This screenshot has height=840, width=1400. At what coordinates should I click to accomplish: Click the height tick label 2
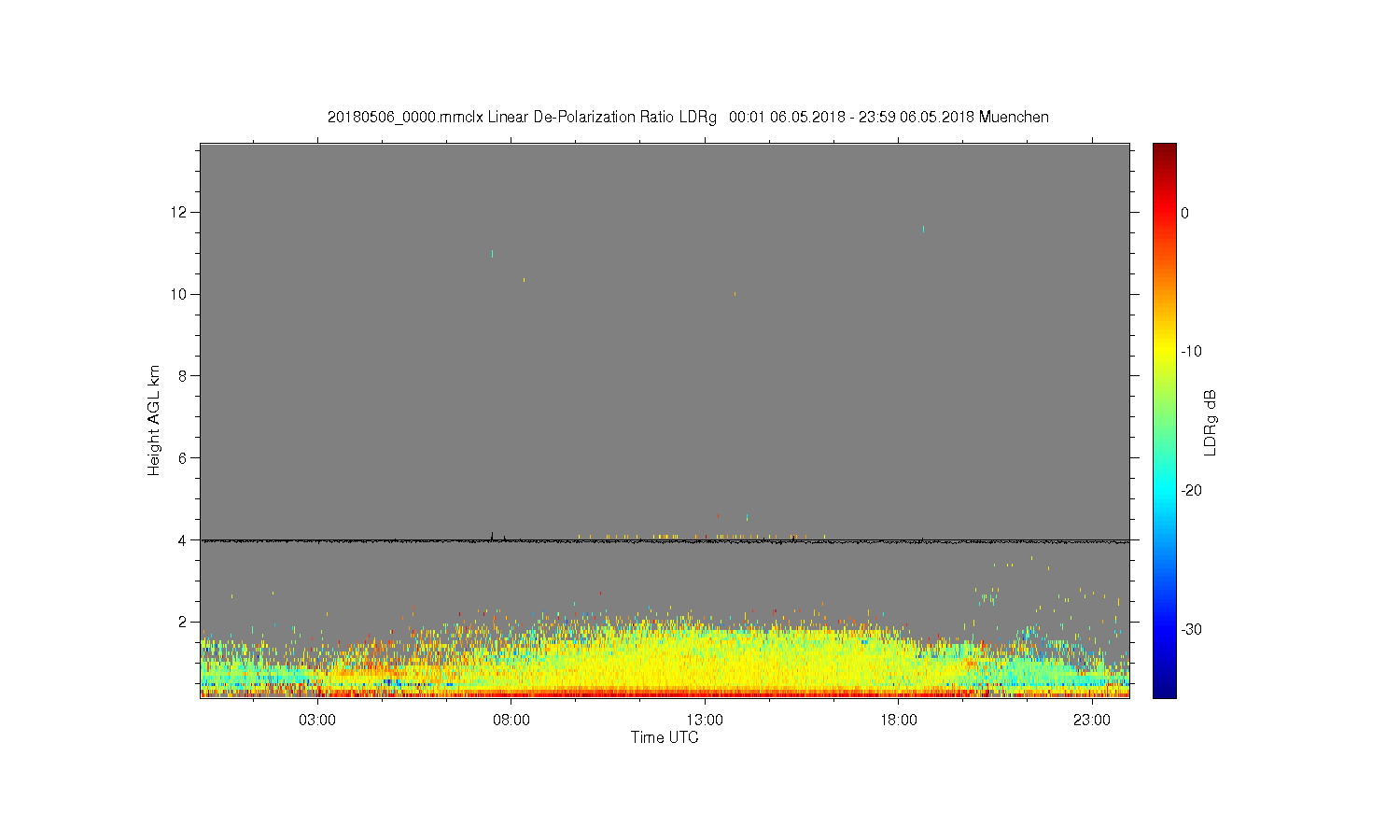pyautogui.click(x=185, y=622)
